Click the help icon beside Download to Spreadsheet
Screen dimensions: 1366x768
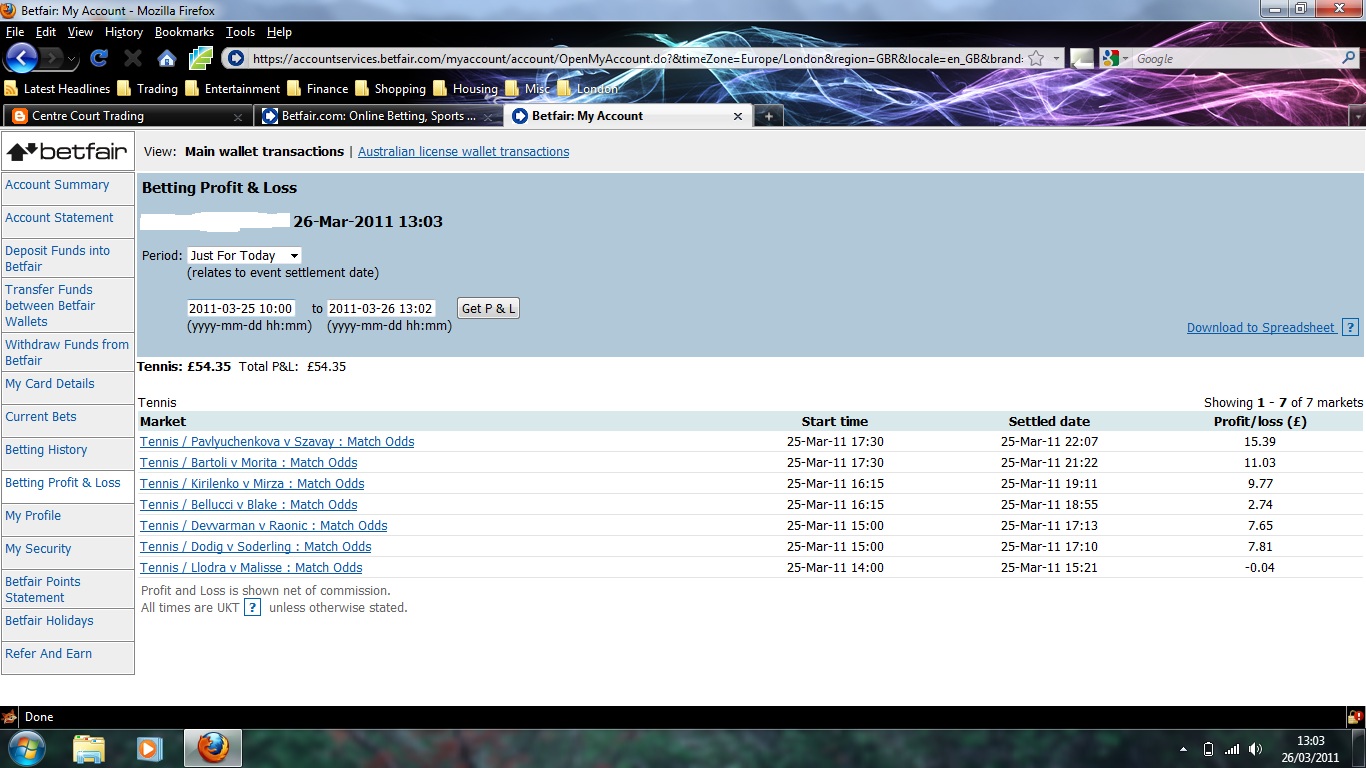coord(1350,327)
